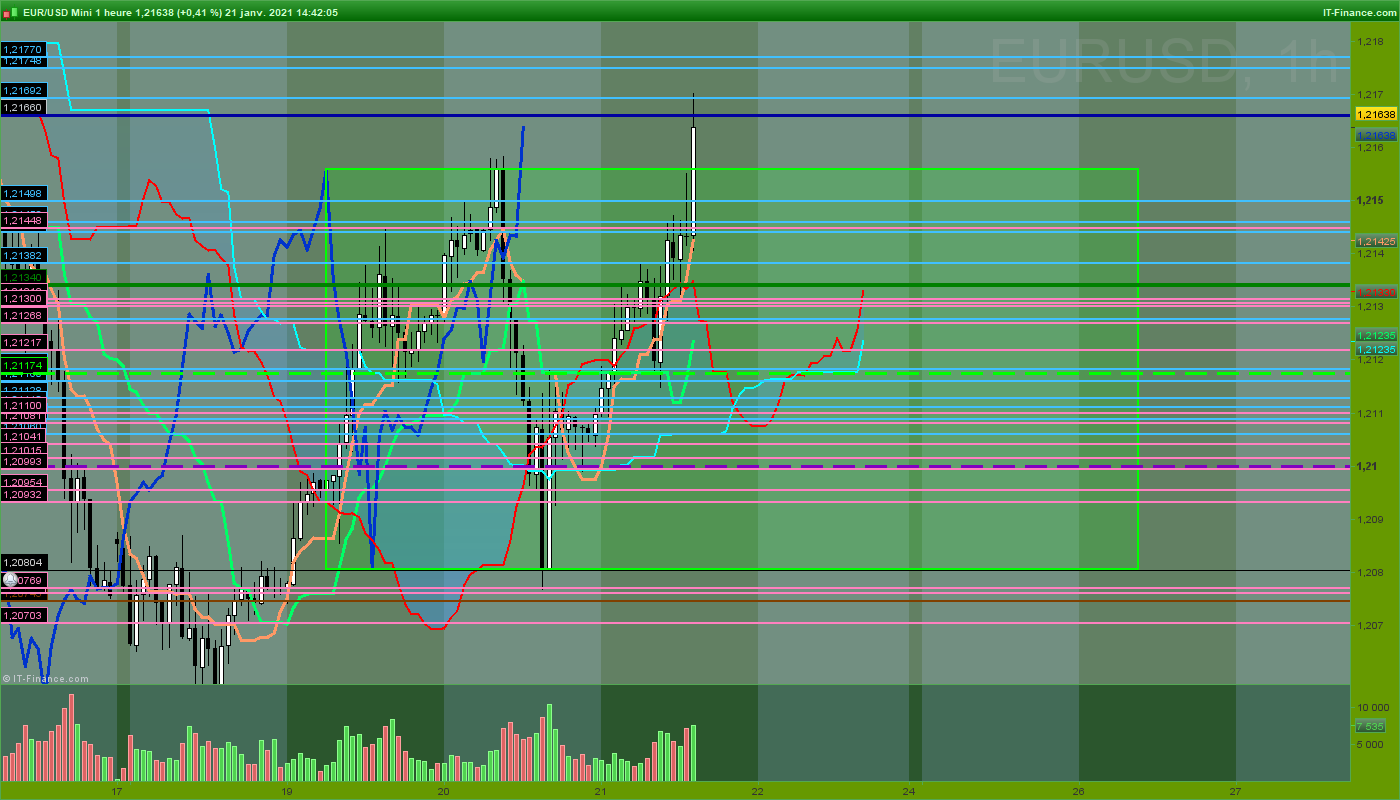The height and width of the screenshot is (800, 1400).
Task: Select the 1,21217 level label
Action: point(23,342)
